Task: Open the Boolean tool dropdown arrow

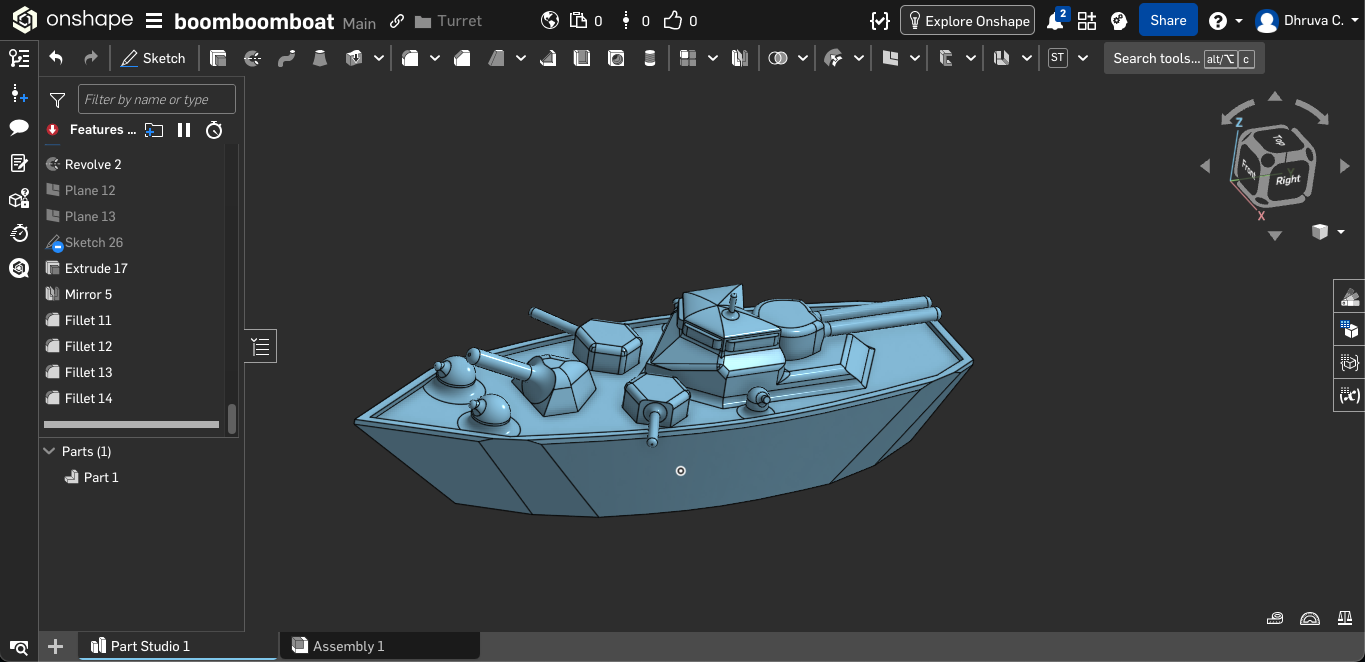Action: (803, 59)
